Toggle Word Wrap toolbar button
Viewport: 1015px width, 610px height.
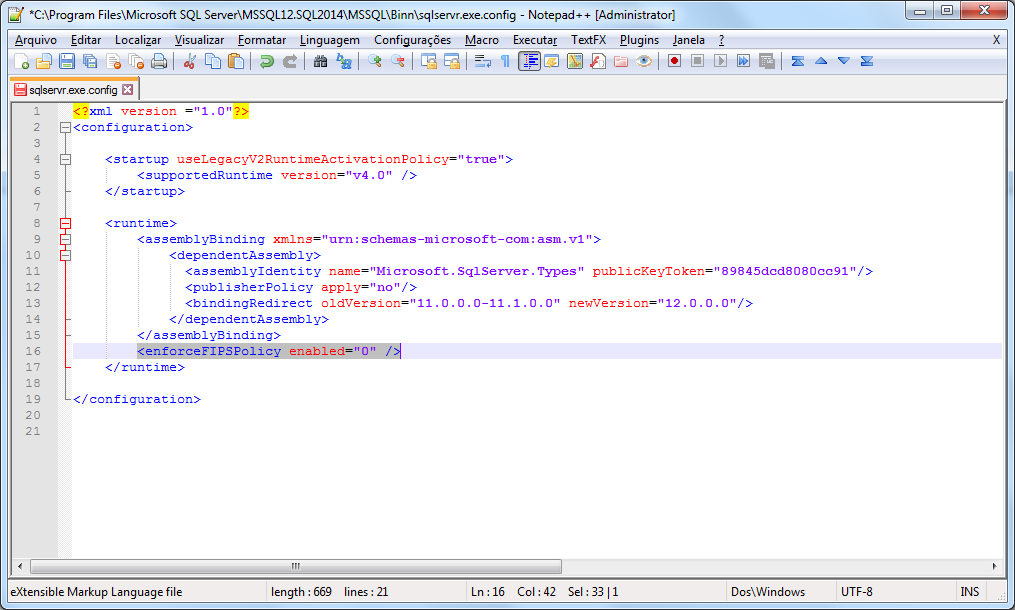point(482,62)
